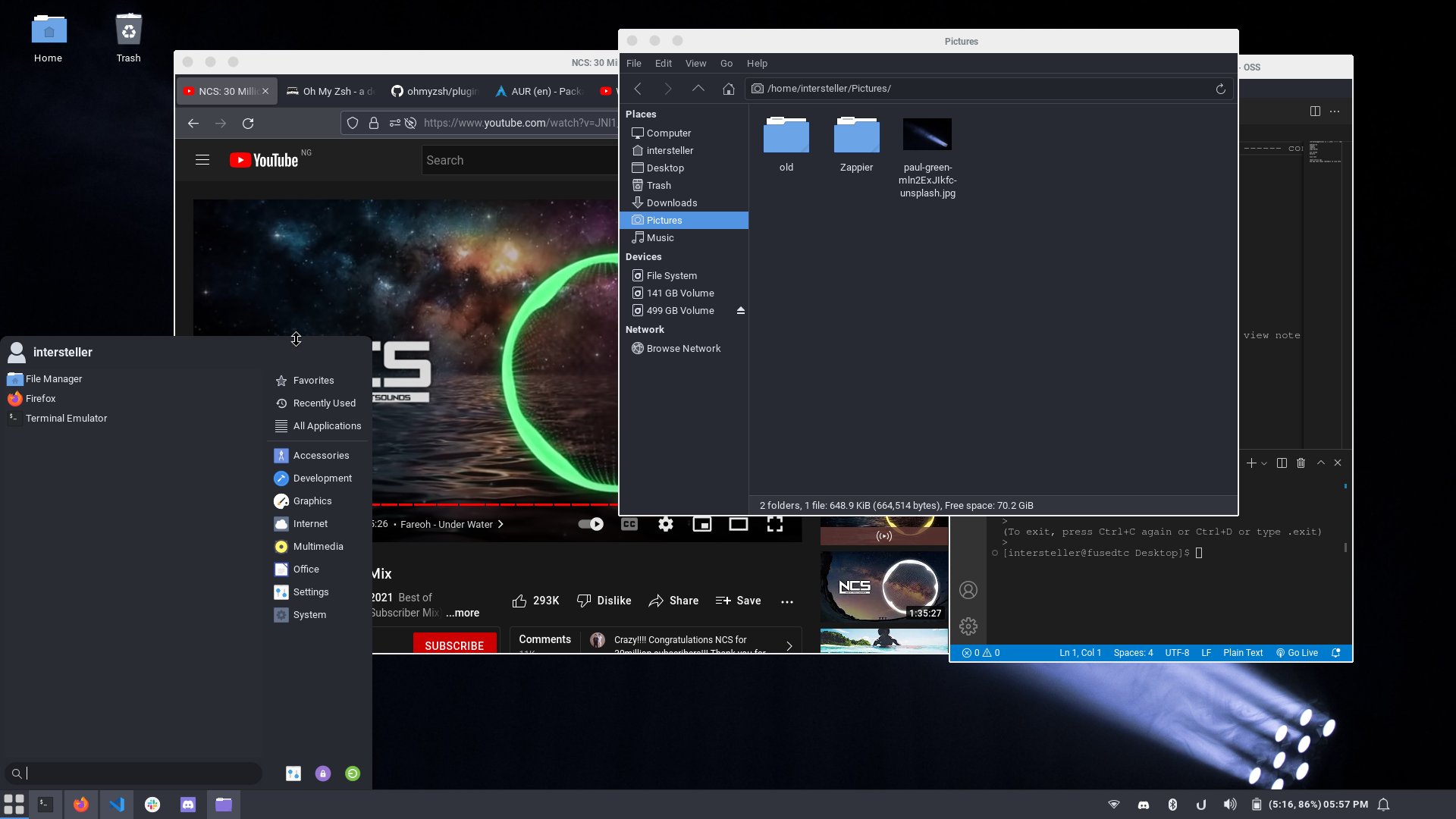Maximize terminal panel with chevron up

coord(1321,463)
